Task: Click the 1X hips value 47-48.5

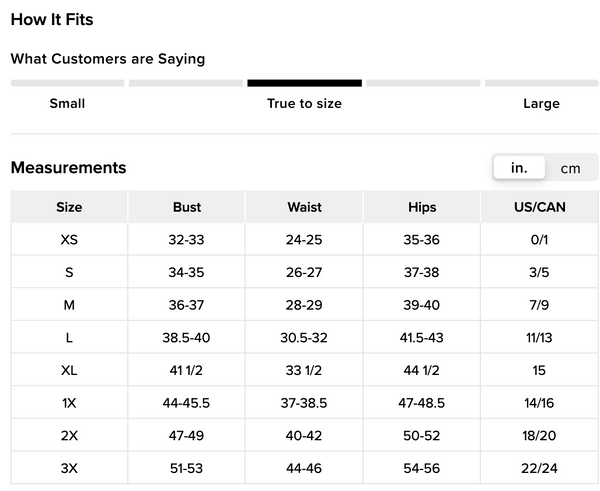Action: (422, 403)
